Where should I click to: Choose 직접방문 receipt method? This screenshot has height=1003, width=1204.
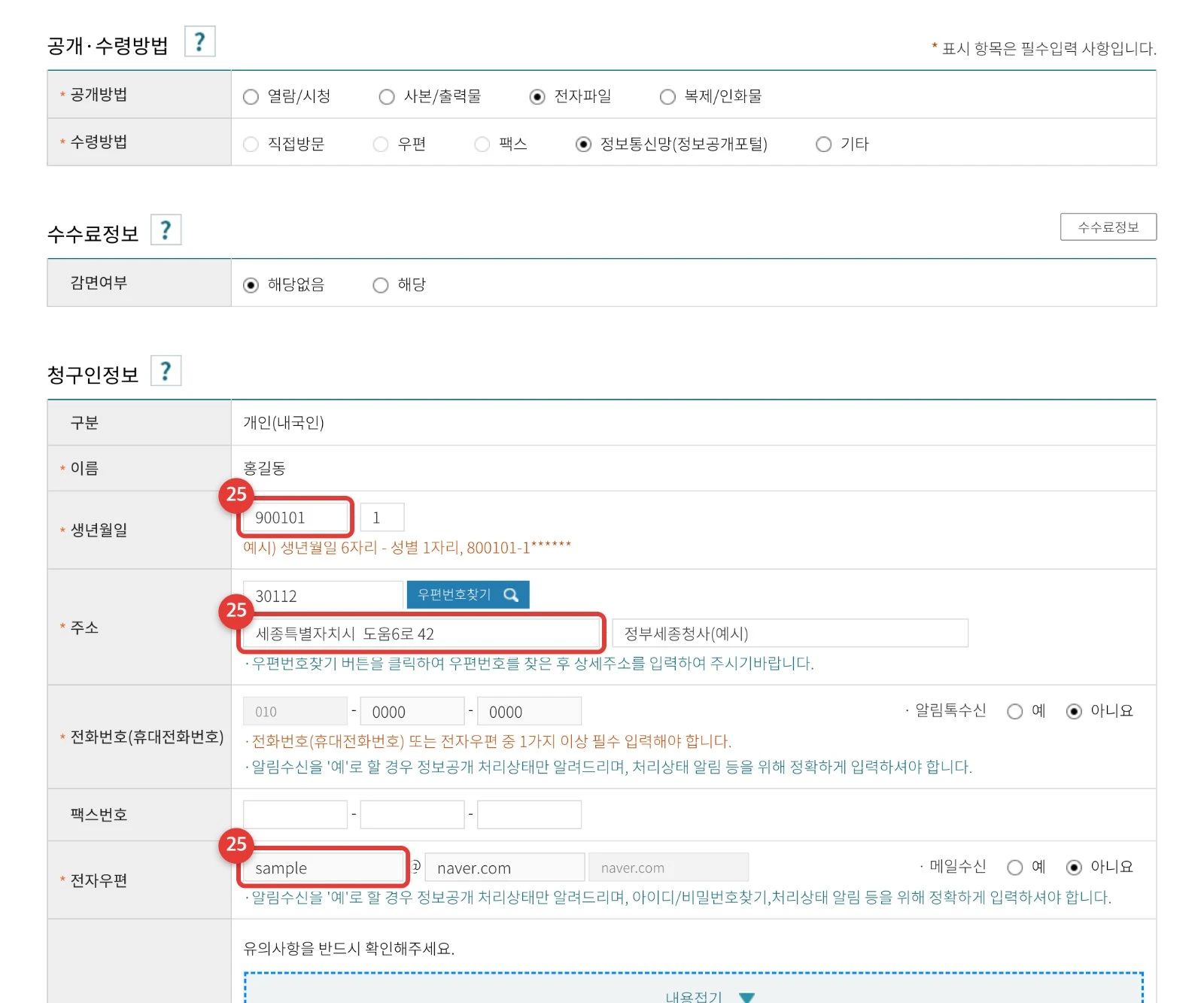tap(251, 144)
